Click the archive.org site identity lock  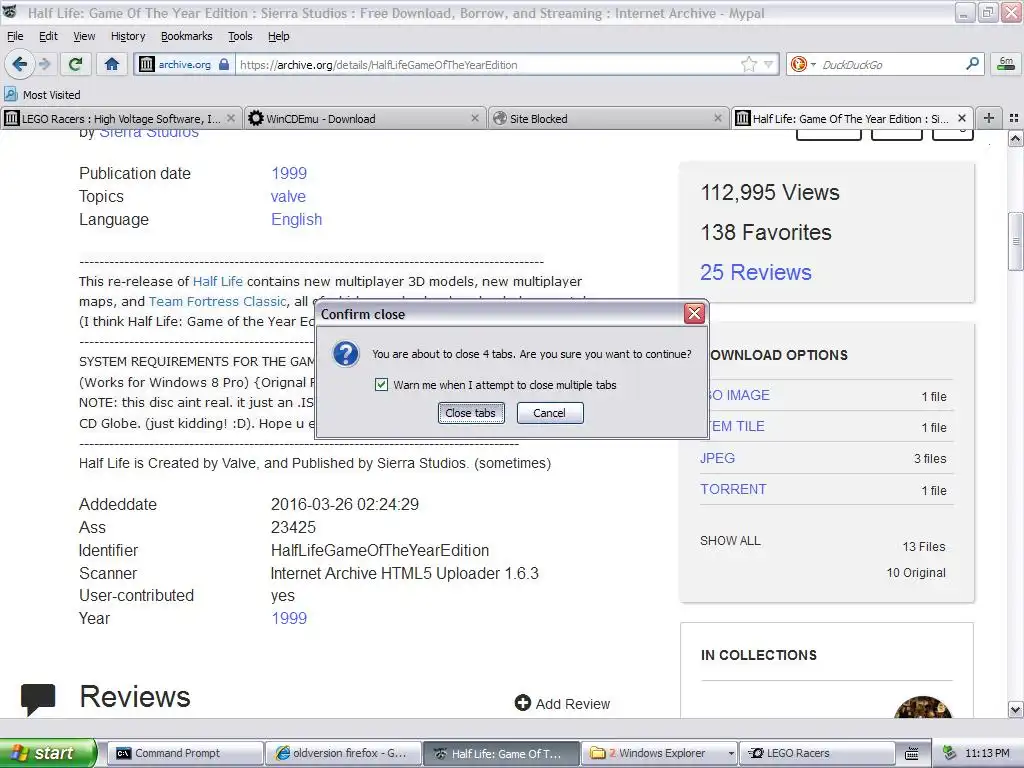coord(184,64)
